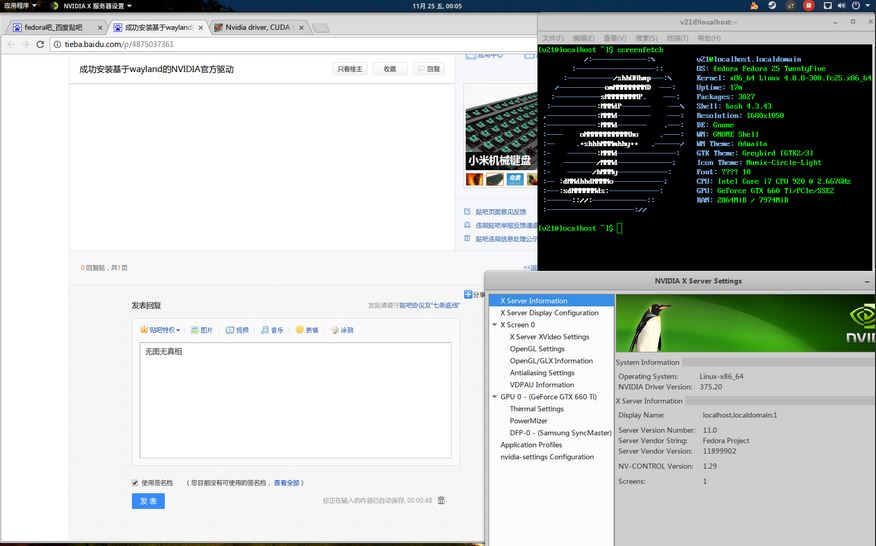Select nvidia-settings Configuration
The width and height of the screenshot is (876, 546).
pyautogui.click(x=547, y=457)
